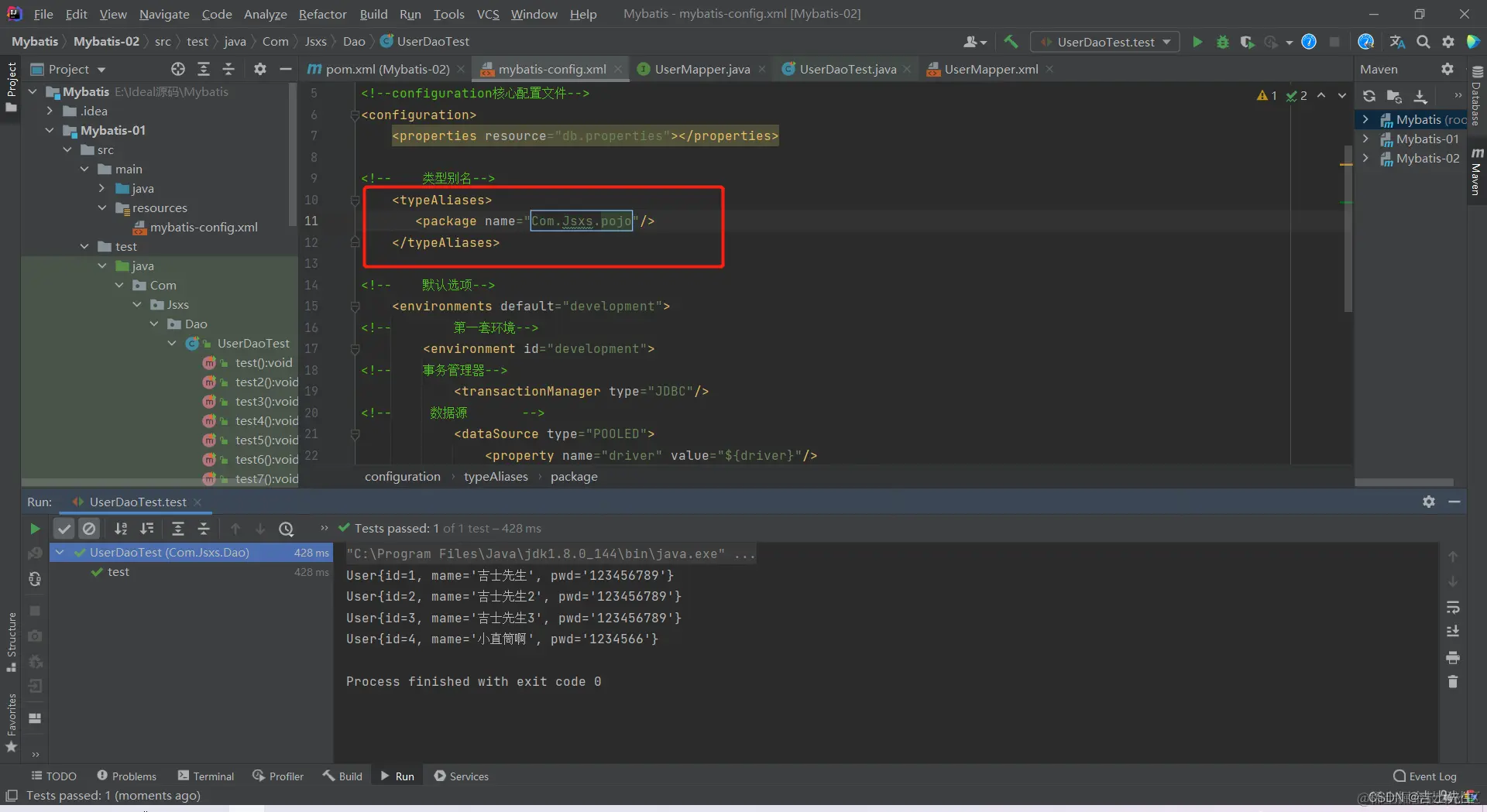Open Project panel options gear
Image resolution: width=1487 pixels, height=812 pixels.
point(260,69)
